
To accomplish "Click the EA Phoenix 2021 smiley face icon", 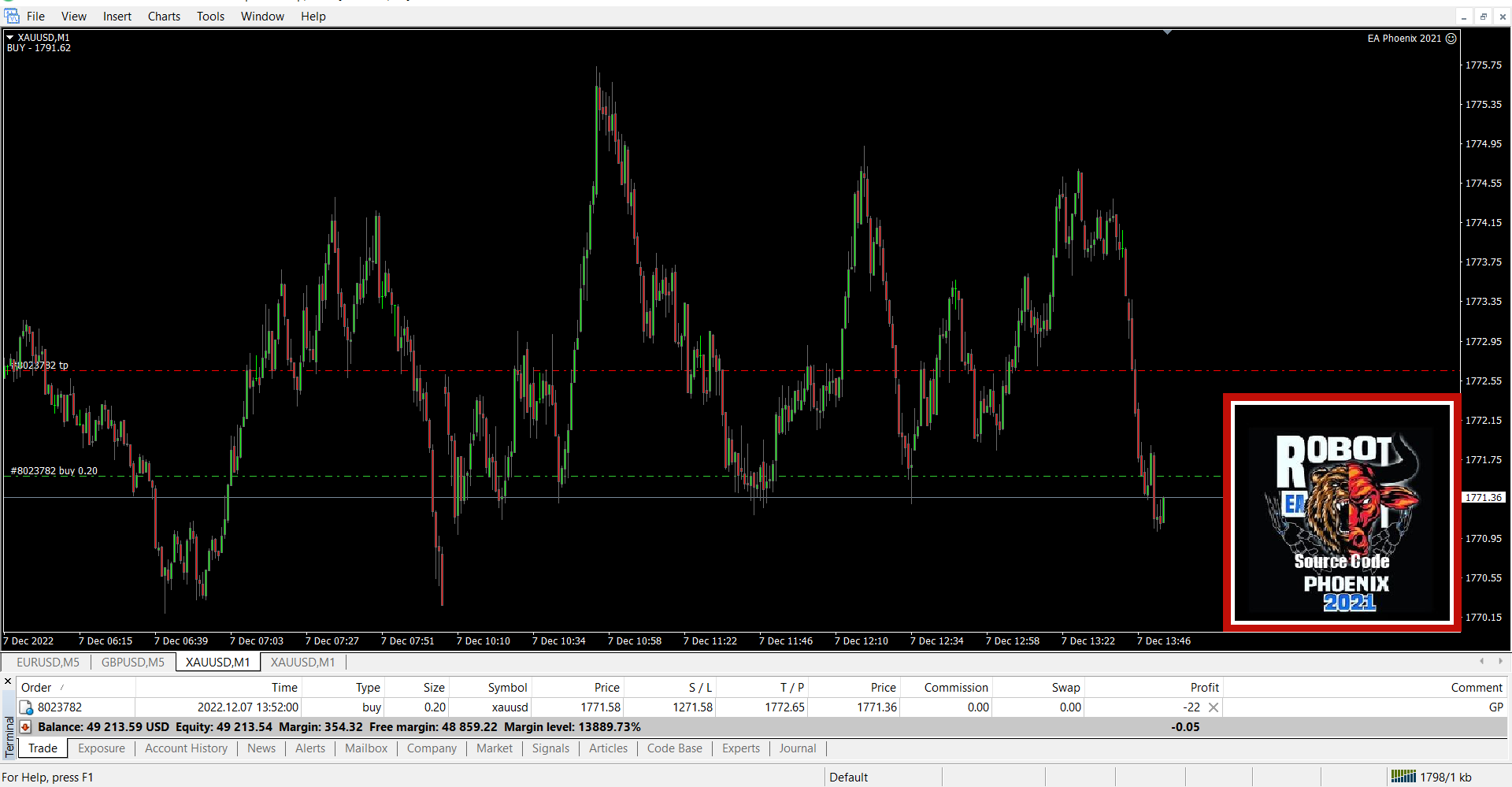I will pos(1451,38).
